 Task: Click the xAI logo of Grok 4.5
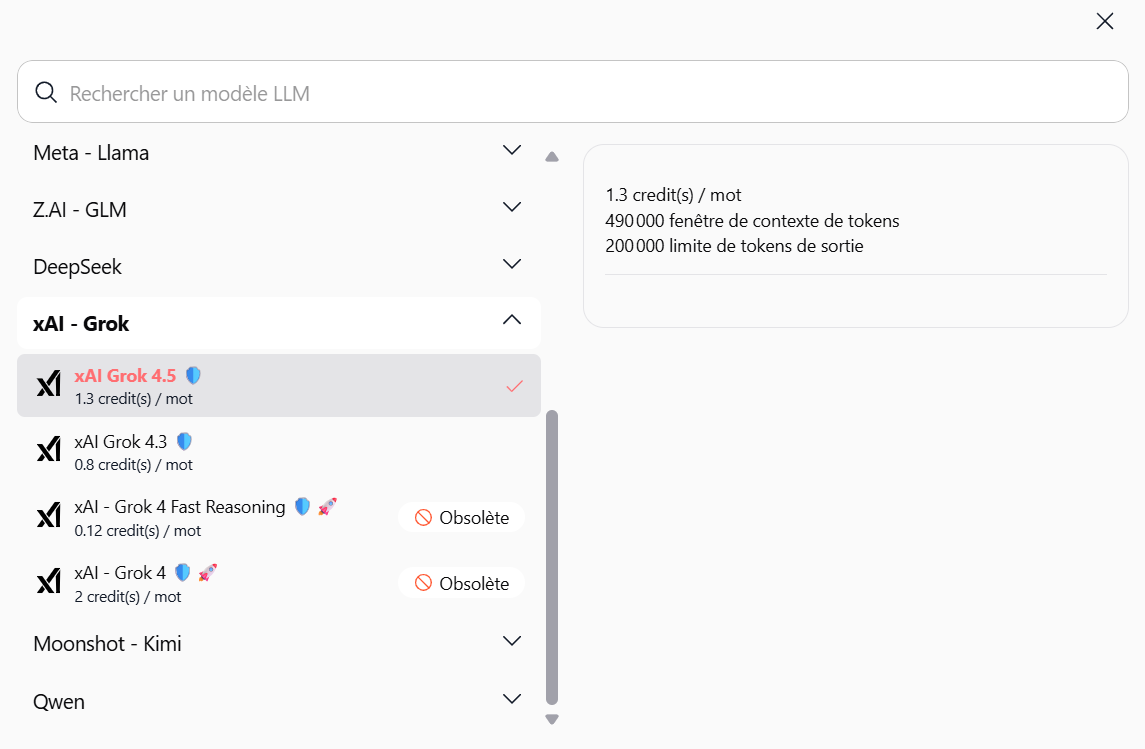49,383
